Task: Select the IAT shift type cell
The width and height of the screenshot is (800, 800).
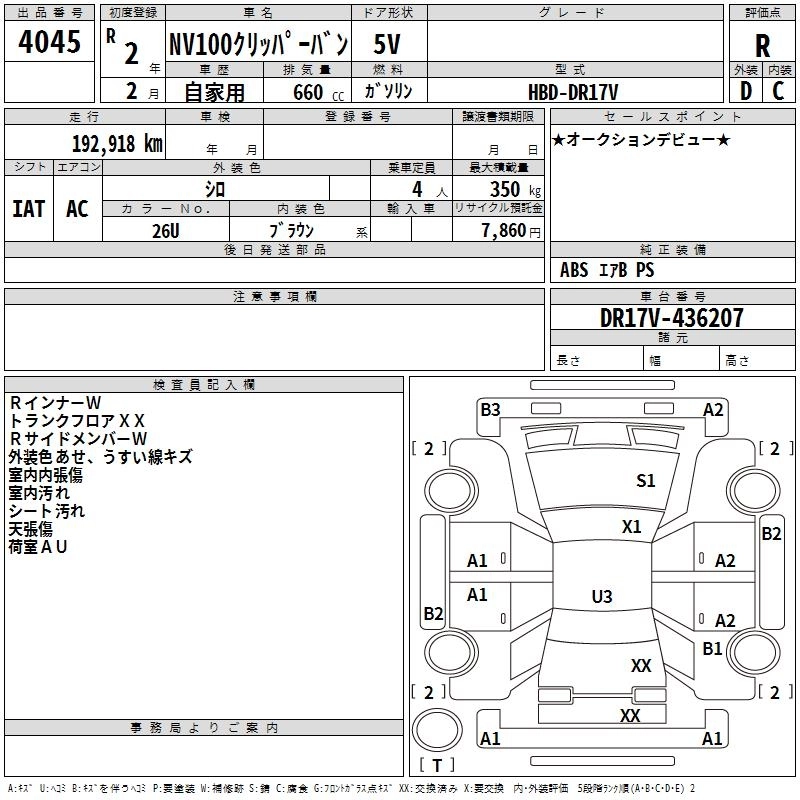Action: point(28,208)
